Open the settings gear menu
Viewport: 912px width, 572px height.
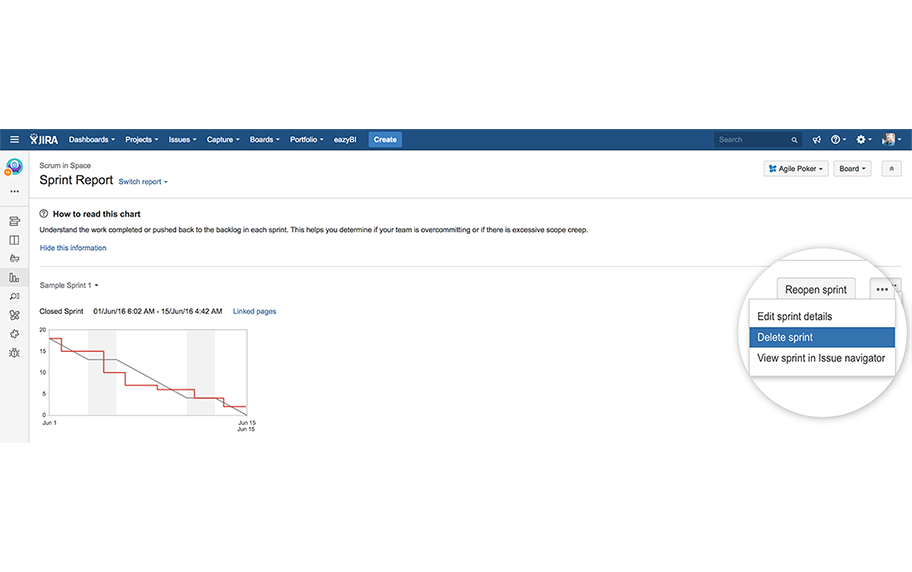pyautogui.click(x=862, y=140)
